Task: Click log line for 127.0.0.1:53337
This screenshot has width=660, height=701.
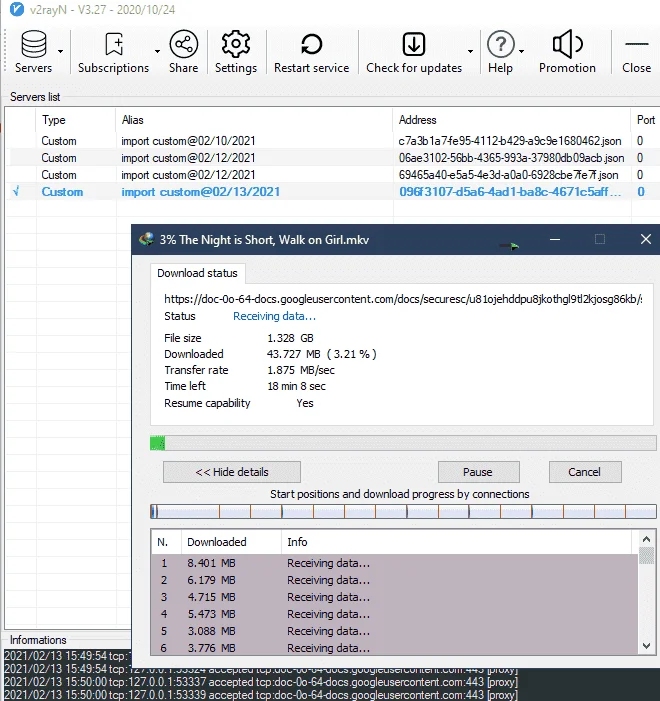Action: coord(261,682)
